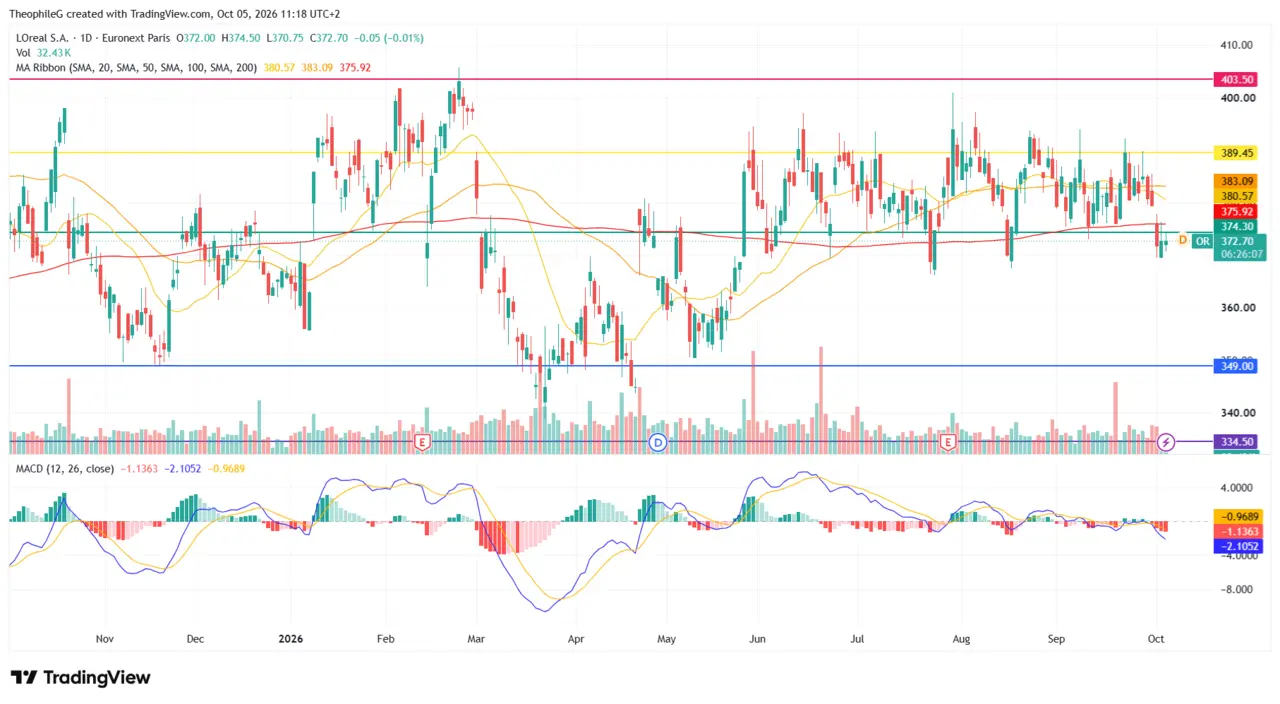Click the 410.00 price scale value
The height and width of the screenshot is (704, 1280).
[1237, 45]
